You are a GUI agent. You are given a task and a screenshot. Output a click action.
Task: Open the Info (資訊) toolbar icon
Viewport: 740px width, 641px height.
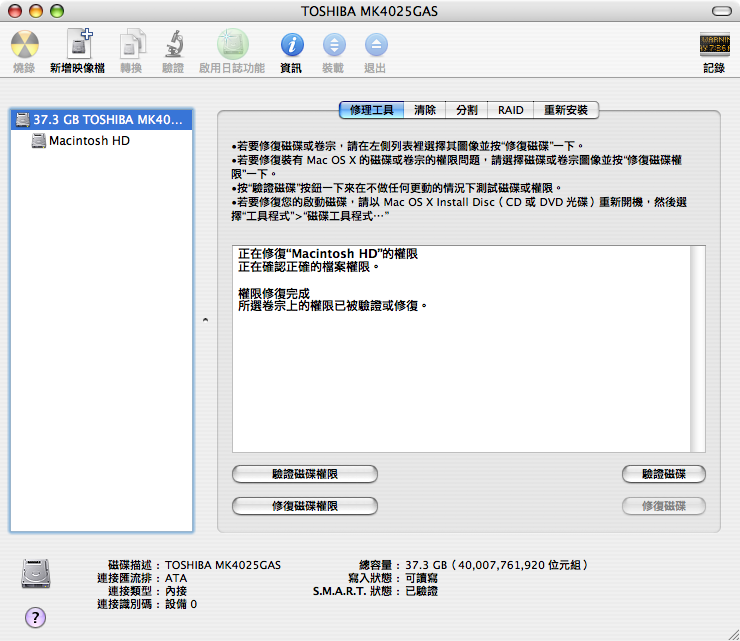(292, 45)
